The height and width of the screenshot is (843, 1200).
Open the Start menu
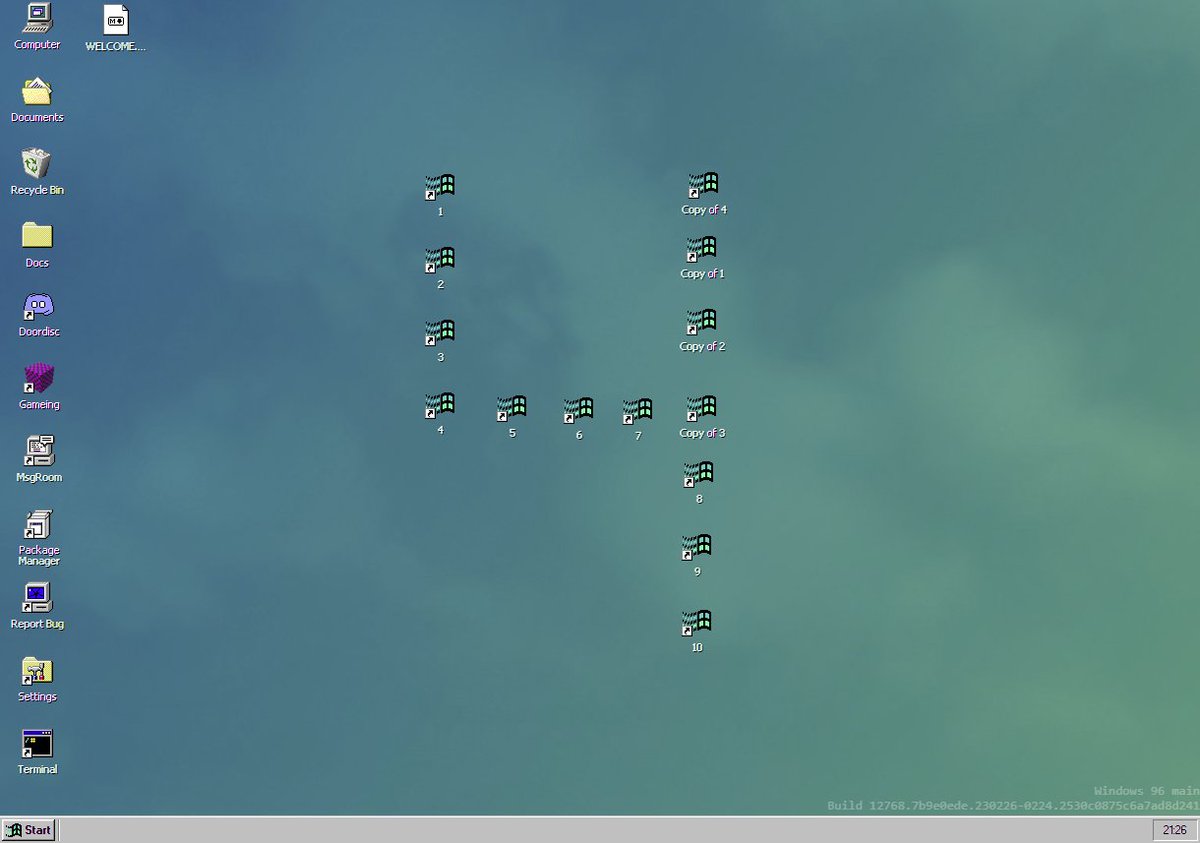pos(29,829)
